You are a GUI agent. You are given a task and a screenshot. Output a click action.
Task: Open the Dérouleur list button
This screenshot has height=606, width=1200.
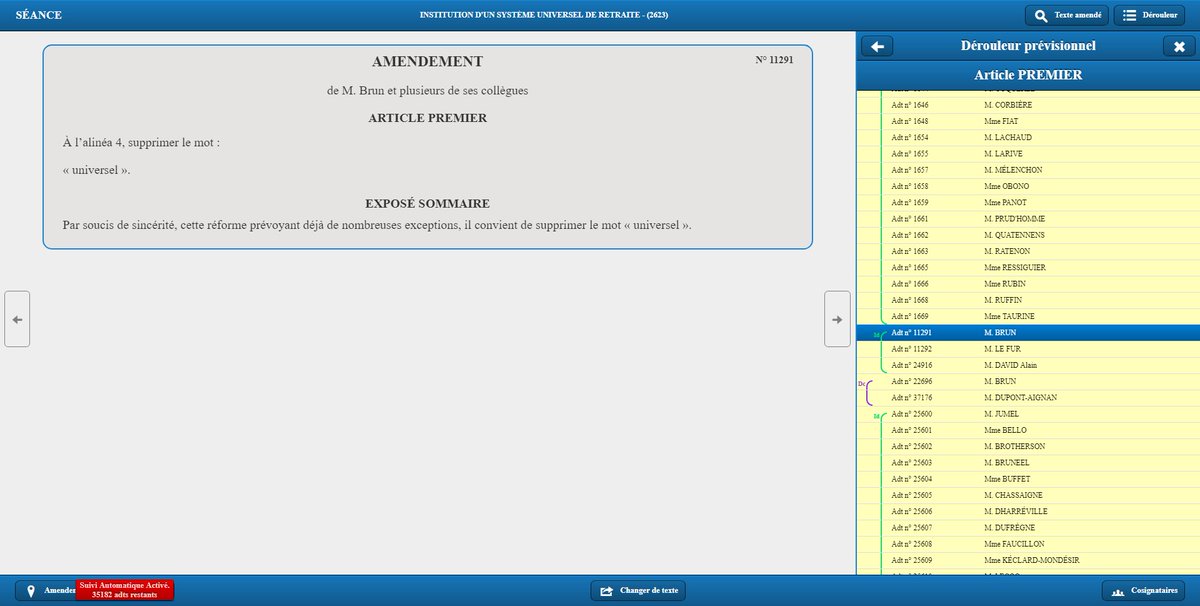coord(1149,15)
